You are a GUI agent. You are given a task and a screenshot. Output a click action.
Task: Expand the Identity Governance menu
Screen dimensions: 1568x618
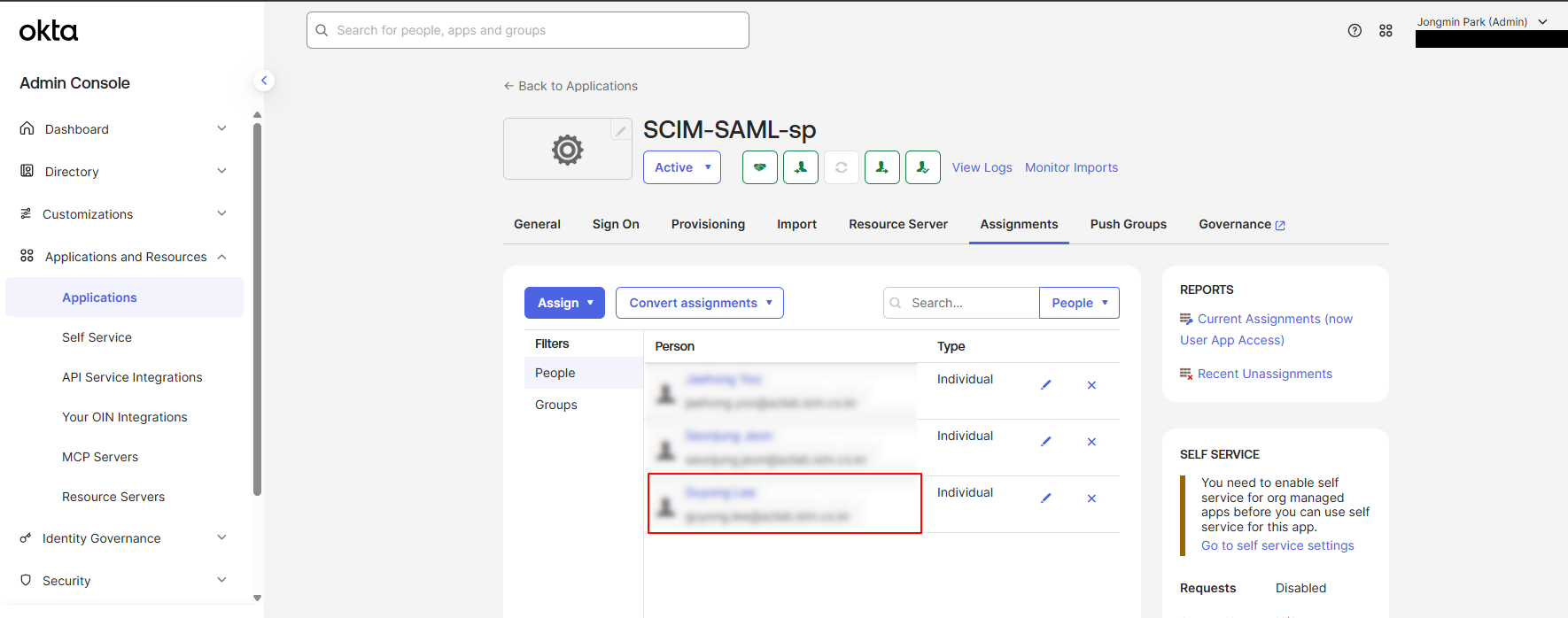(123, 538)
